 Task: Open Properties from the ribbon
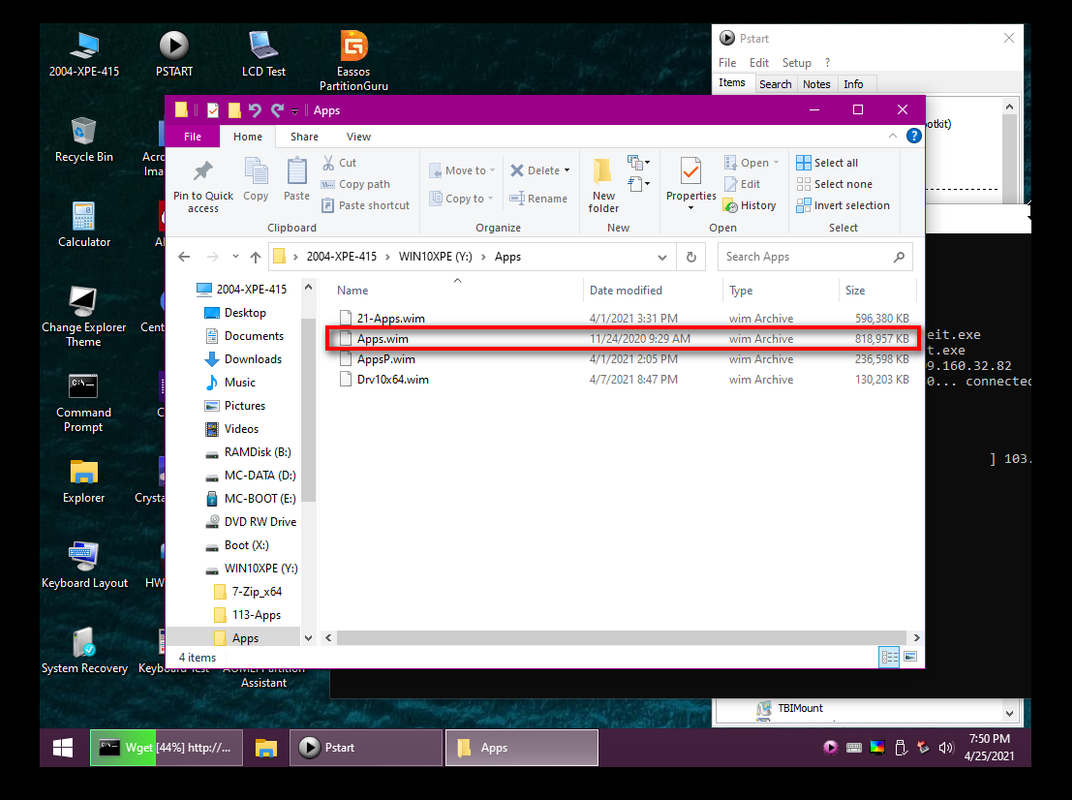pyautogui.click(x=691, y=183)
